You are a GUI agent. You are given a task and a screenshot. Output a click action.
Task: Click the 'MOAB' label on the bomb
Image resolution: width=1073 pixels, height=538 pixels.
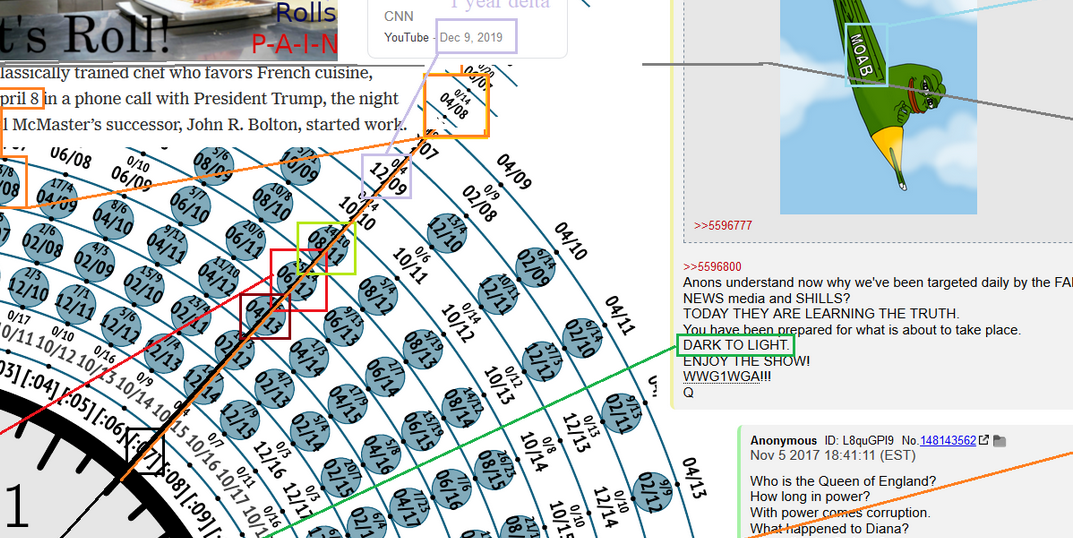point(861,53)
